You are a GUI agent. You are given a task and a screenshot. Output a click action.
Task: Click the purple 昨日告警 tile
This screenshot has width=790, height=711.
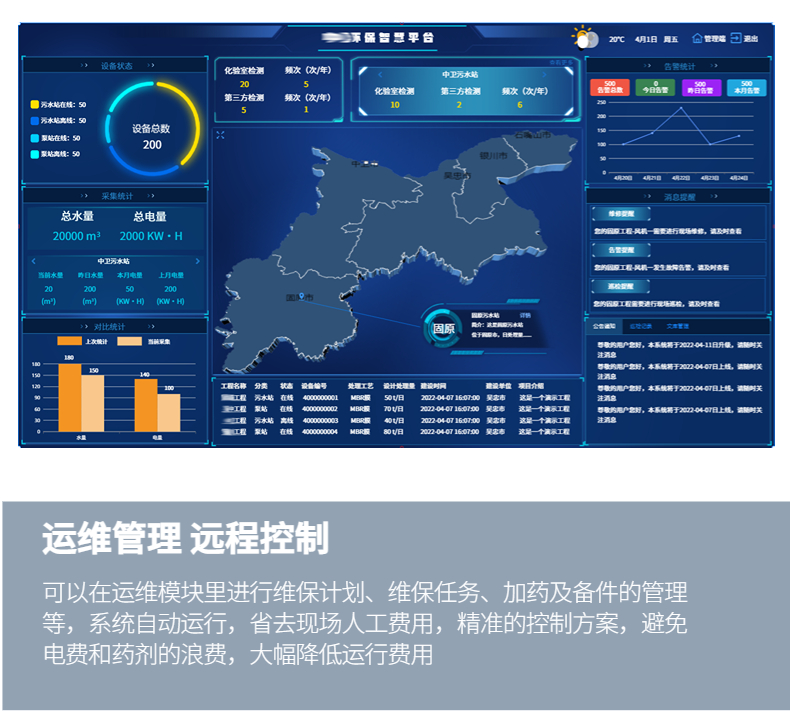tap(701, 88)
